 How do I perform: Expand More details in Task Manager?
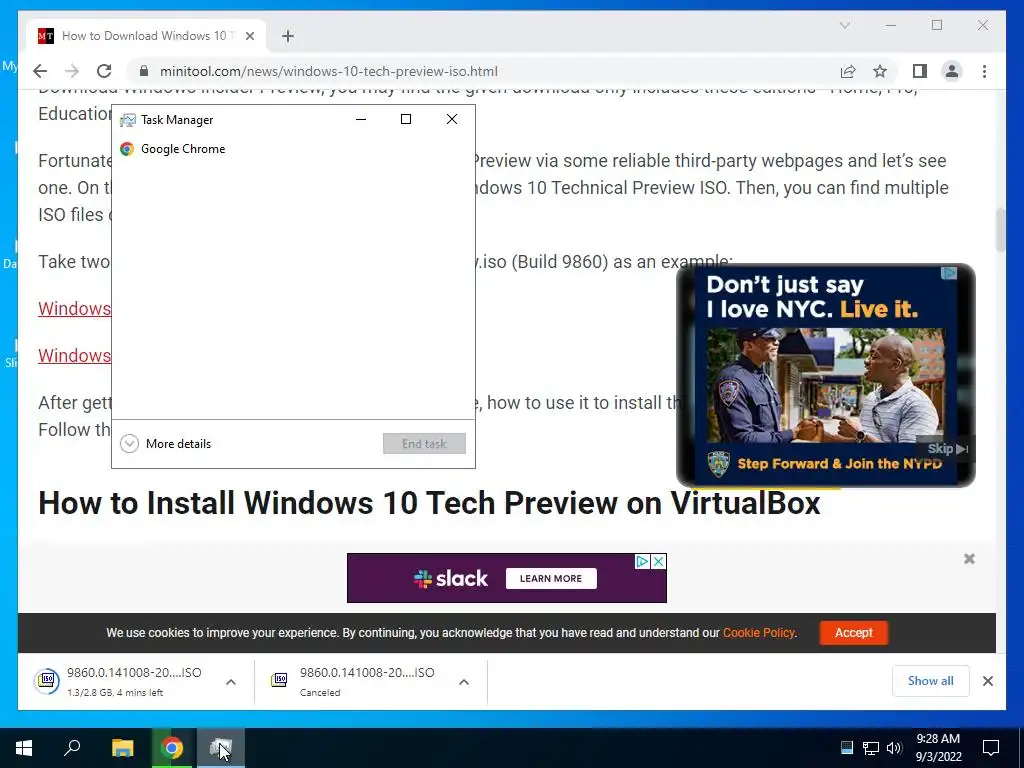tap(166, 444)
